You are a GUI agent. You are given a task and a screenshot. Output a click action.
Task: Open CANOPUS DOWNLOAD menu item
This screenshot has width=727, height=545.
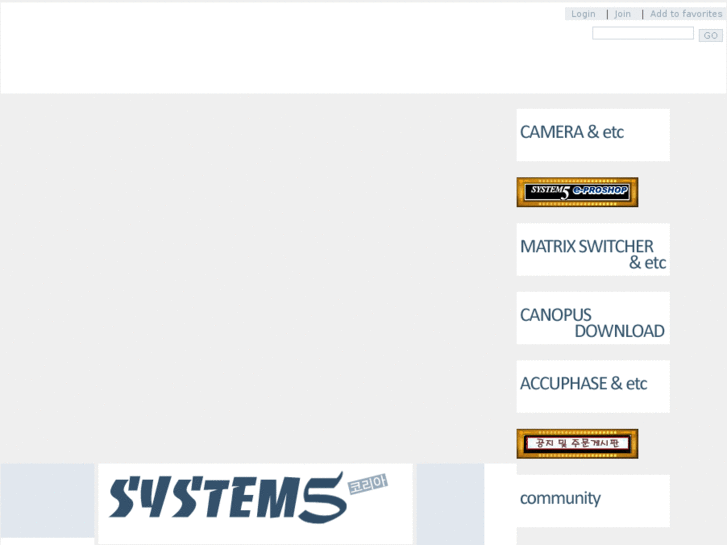pyautogui.click(x=593, y=318)
